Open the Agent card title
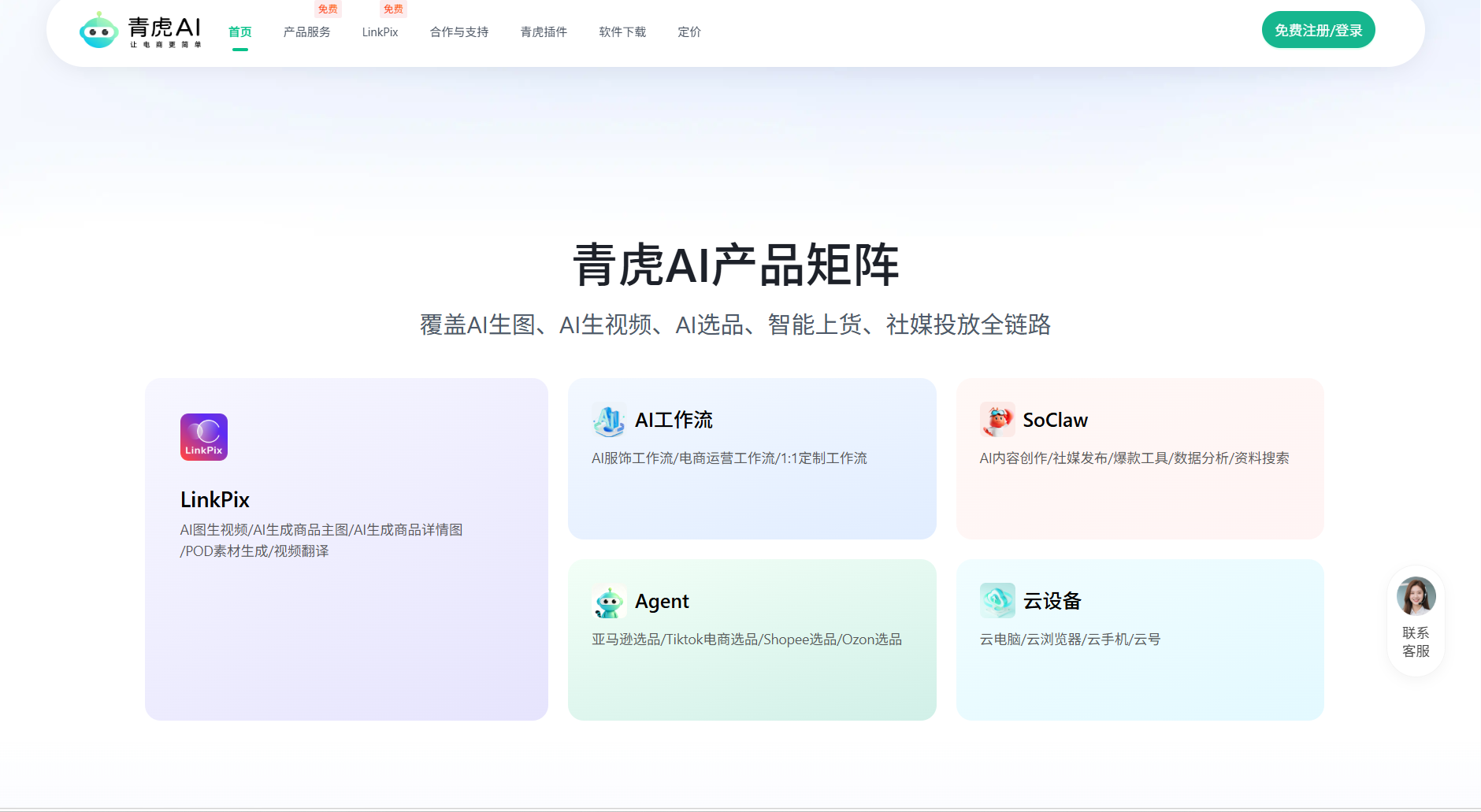The image size is (1481, 812). coord(662,602)
